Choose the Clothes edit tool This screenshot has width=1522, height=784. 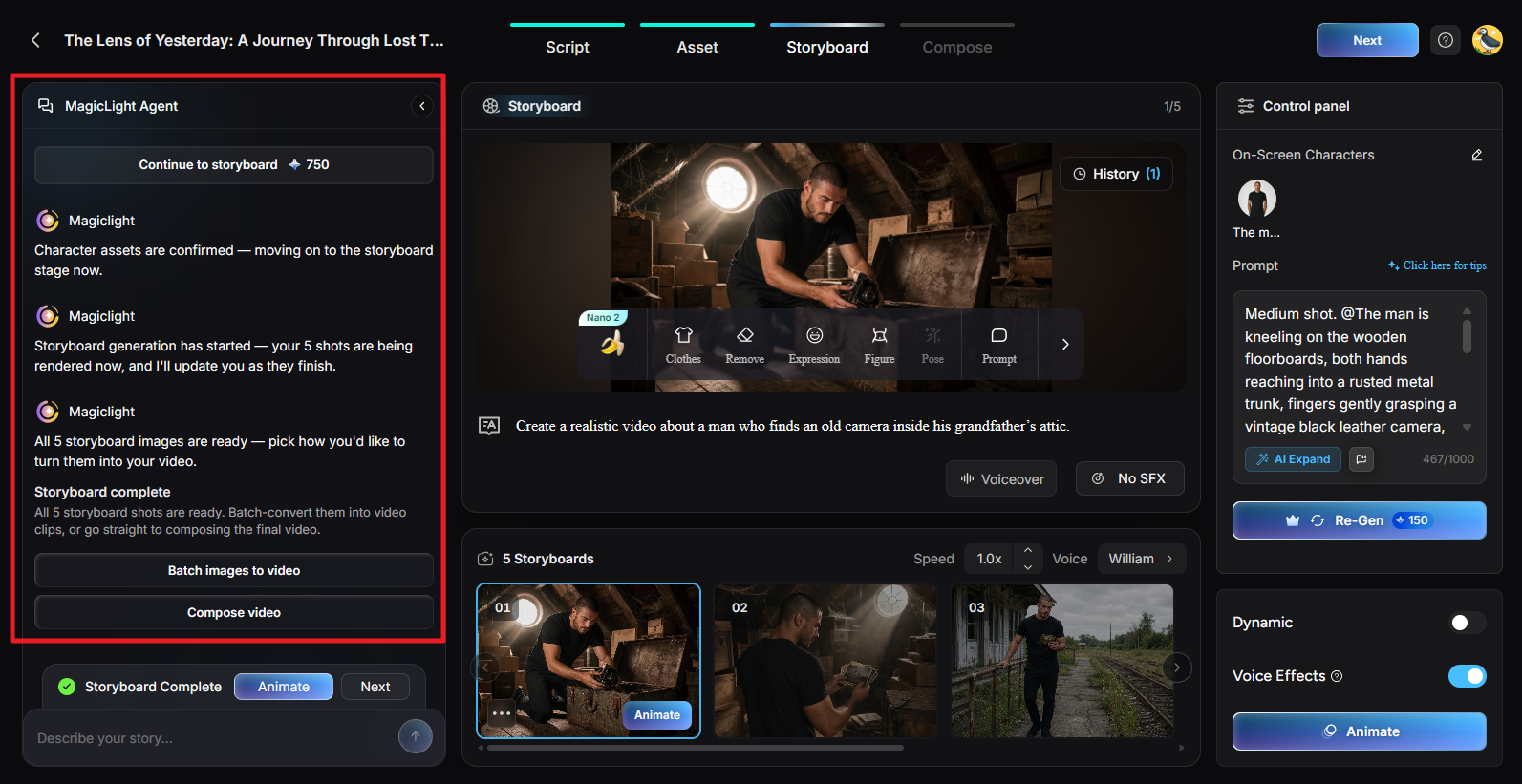coord(683,345)
